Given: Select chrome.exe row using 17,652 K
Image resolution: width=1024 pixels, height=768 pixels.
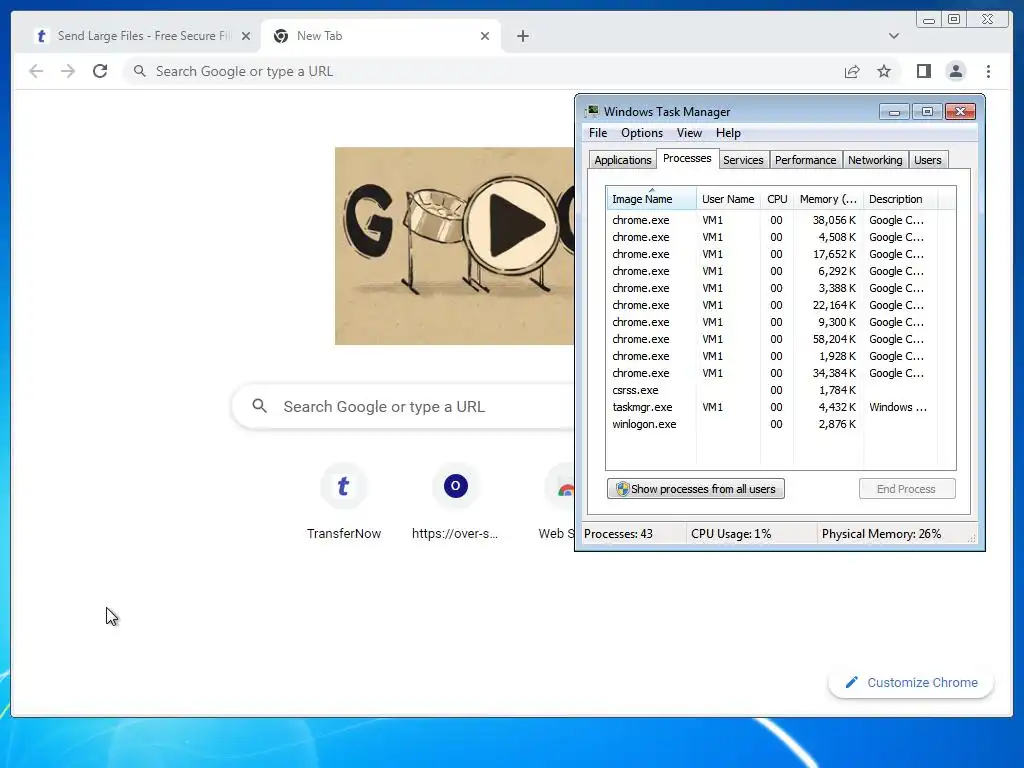Looking at the screenshot, I should tap(771, 254).
